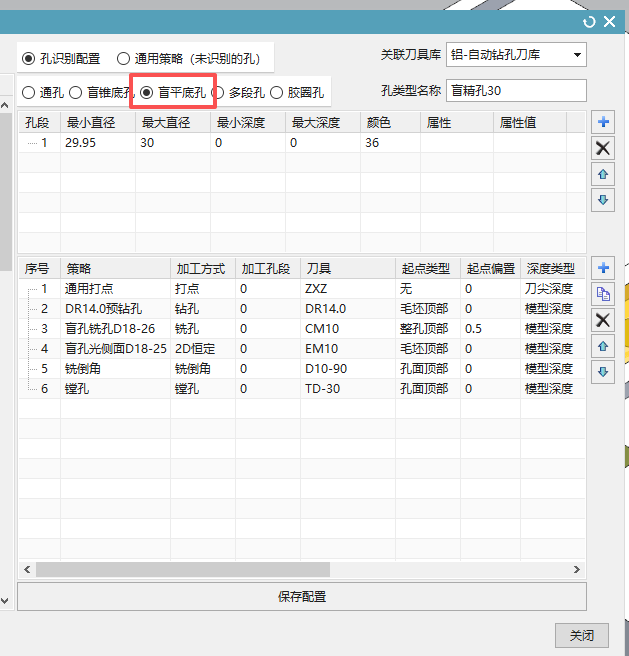Move hole segment row up
Viewport: 629px width, 656px height.
(x=603, y=174)
